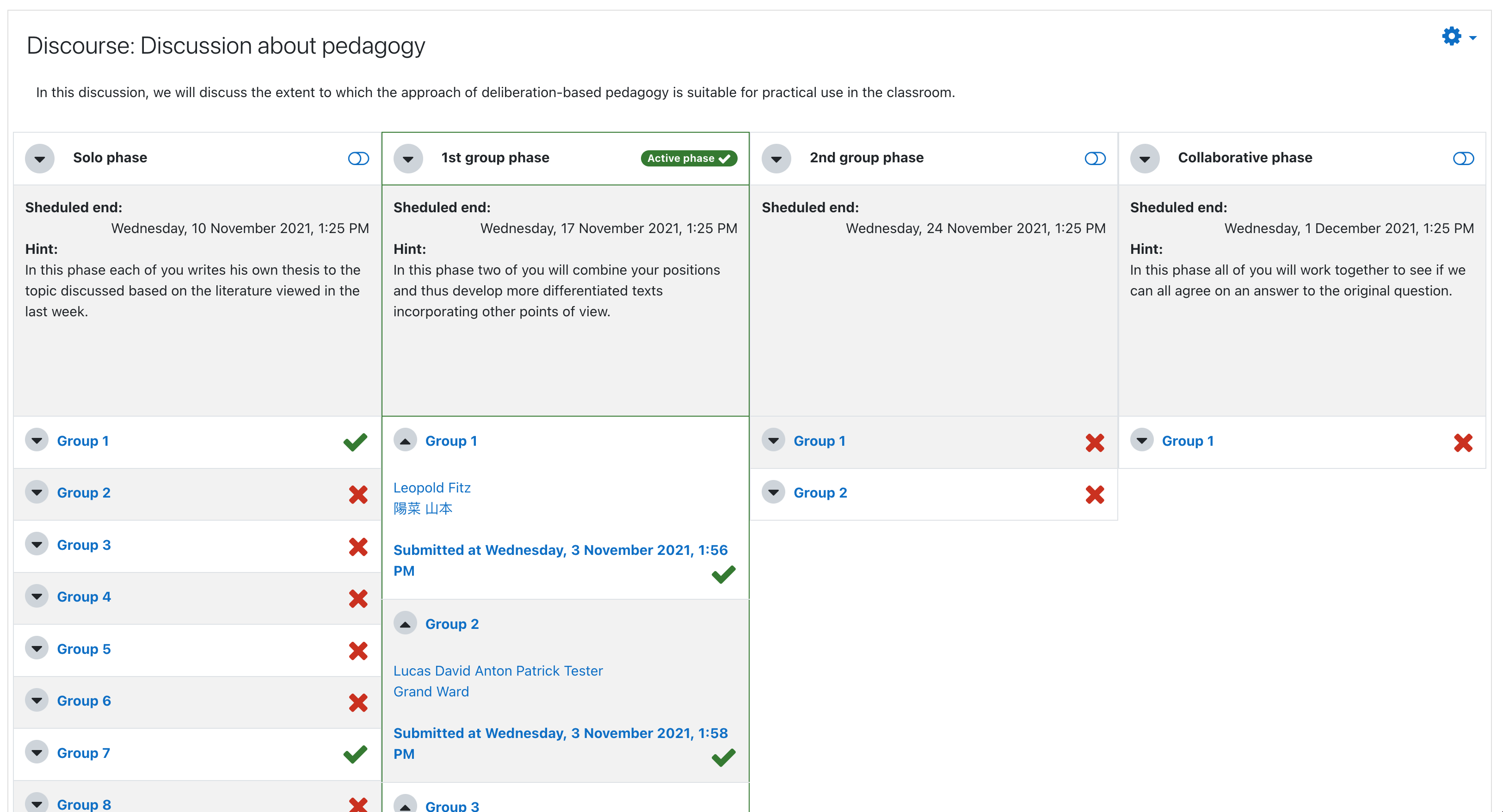
Task: Open Lucas David Anton Patrick Tester's profile
Action: click(498, 671)
